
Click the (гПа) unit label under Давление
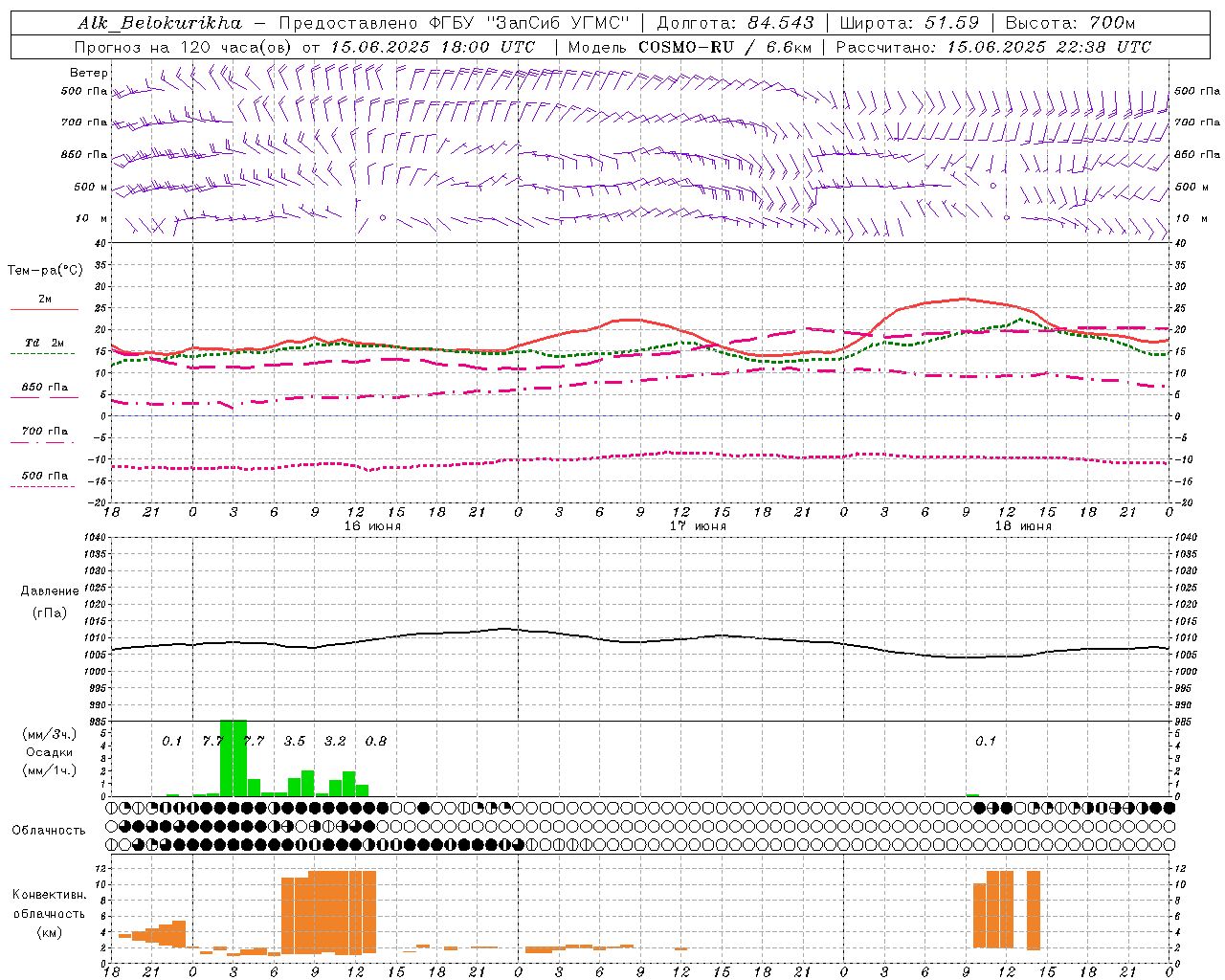coord(50,613)
